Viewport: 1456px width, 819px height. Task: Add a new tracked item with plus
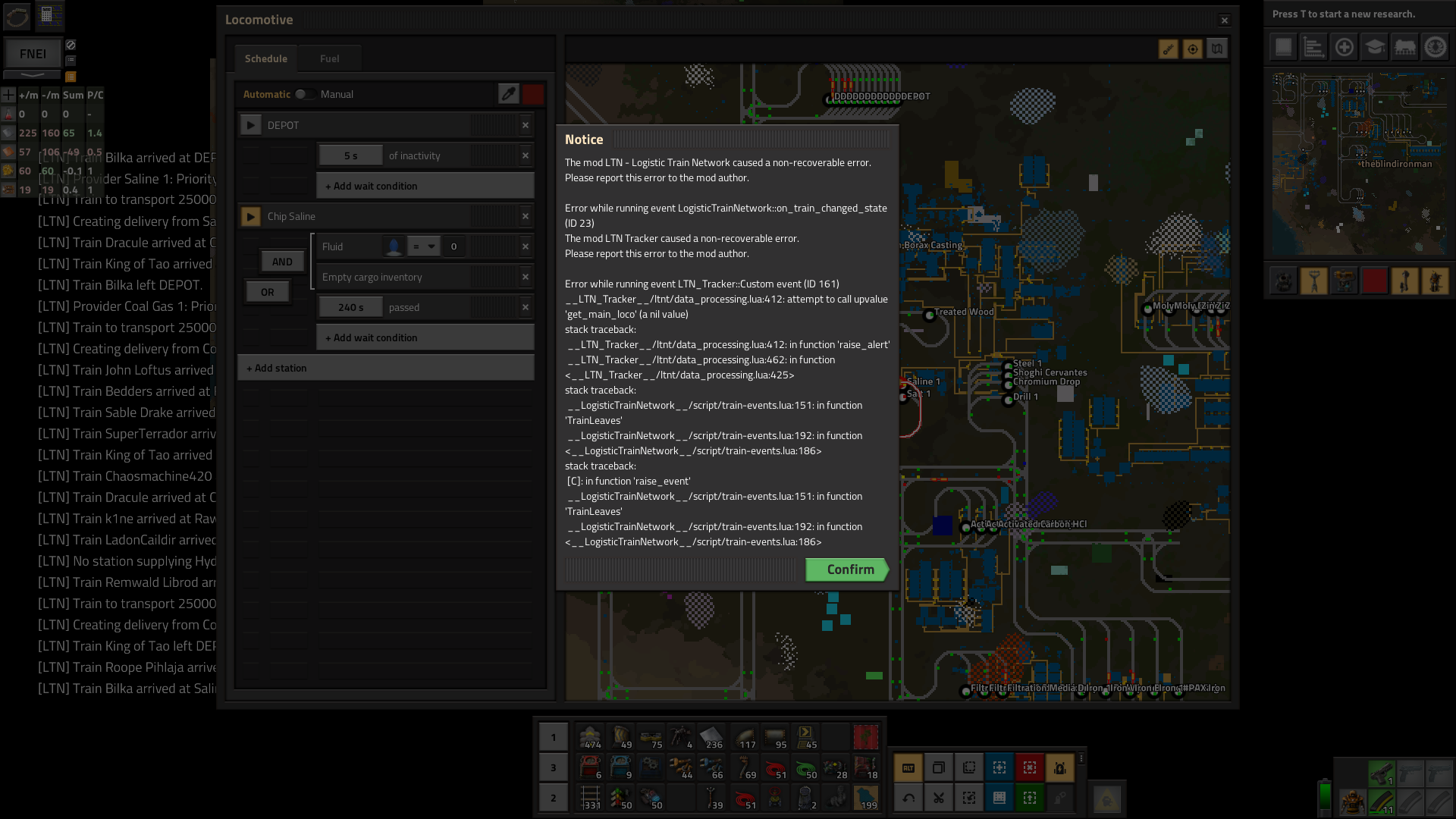coord(8,95)
